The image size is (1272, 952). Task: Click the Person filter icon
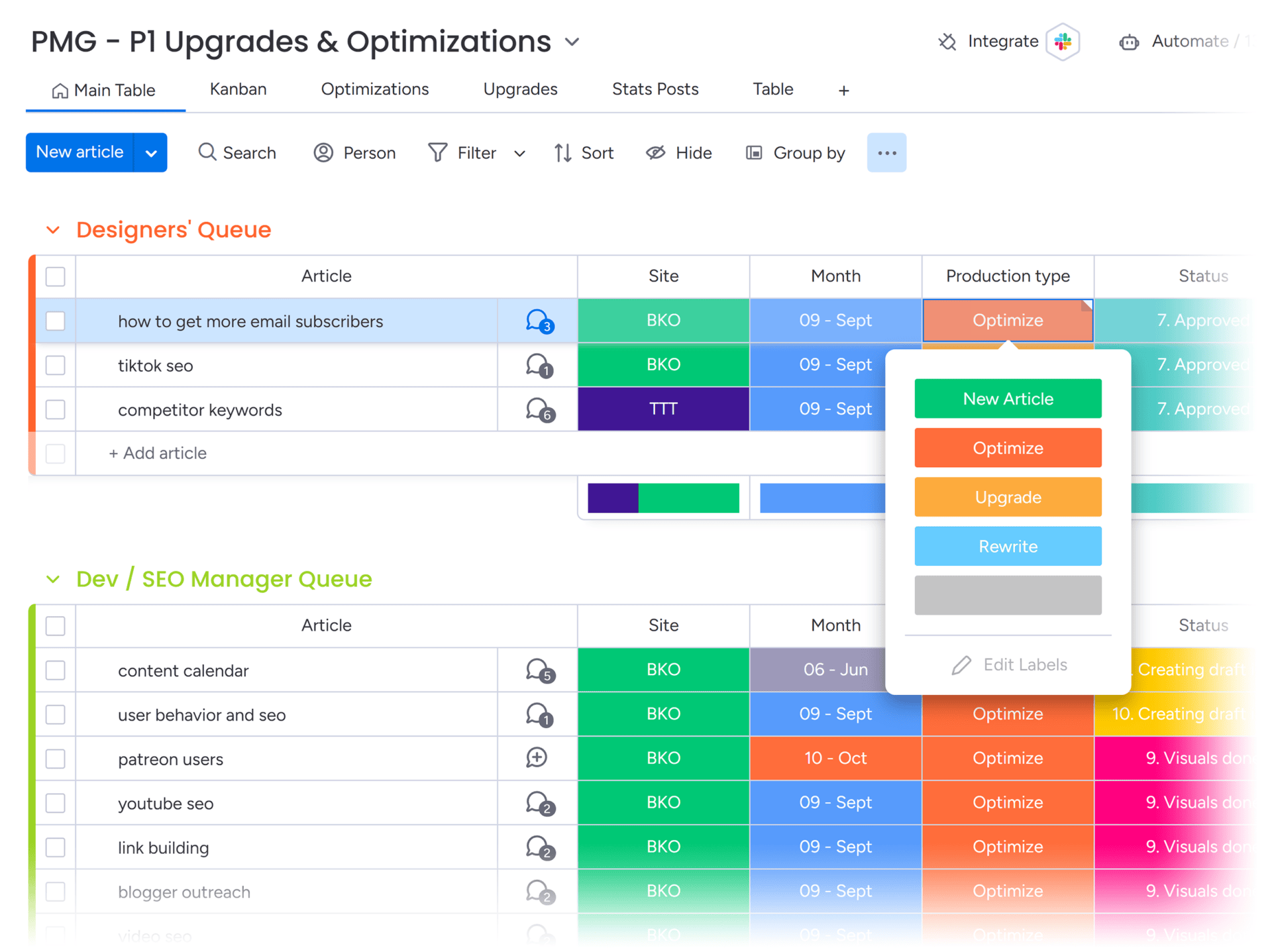tap(323, 152)
